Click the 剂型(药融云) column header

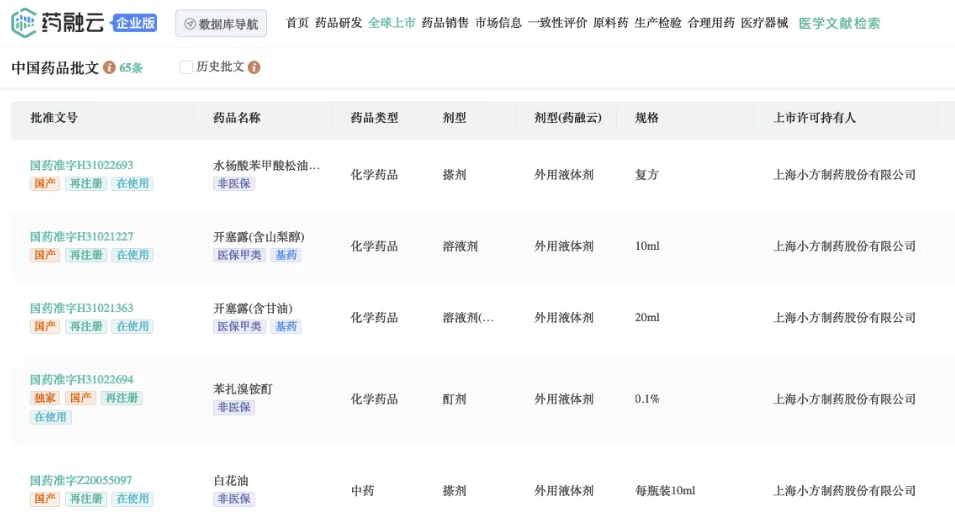(568, 118)
